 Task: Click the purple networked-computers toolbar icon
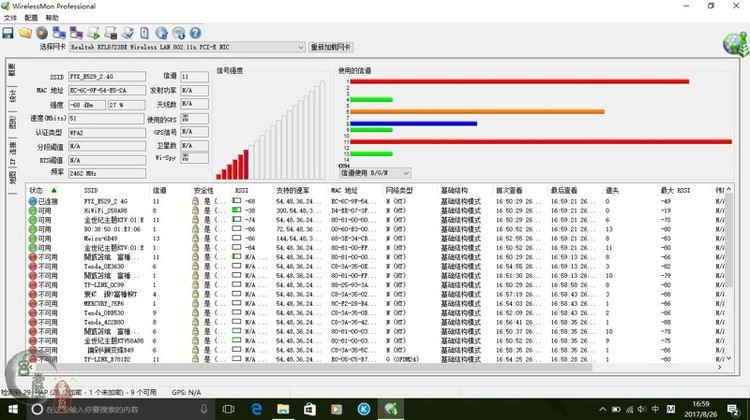tap(76, 33)
